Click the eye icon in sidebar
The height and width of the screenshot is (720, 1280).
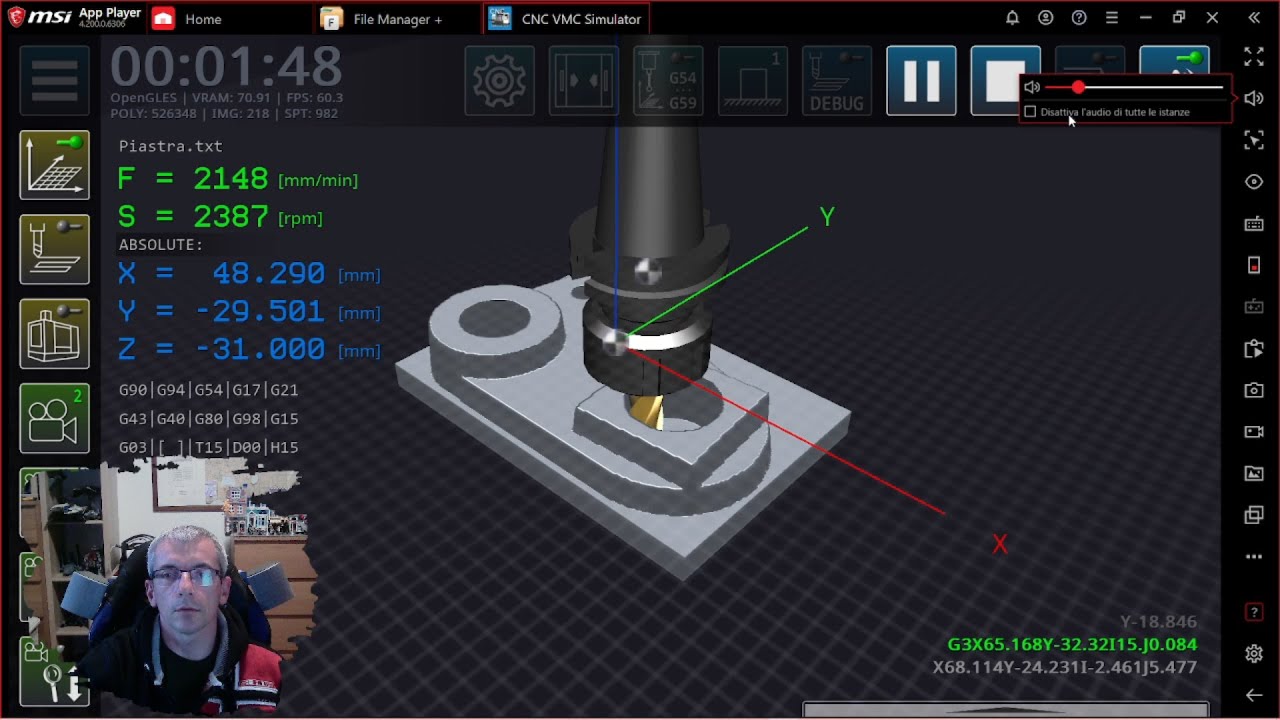tap(1254, 182)
